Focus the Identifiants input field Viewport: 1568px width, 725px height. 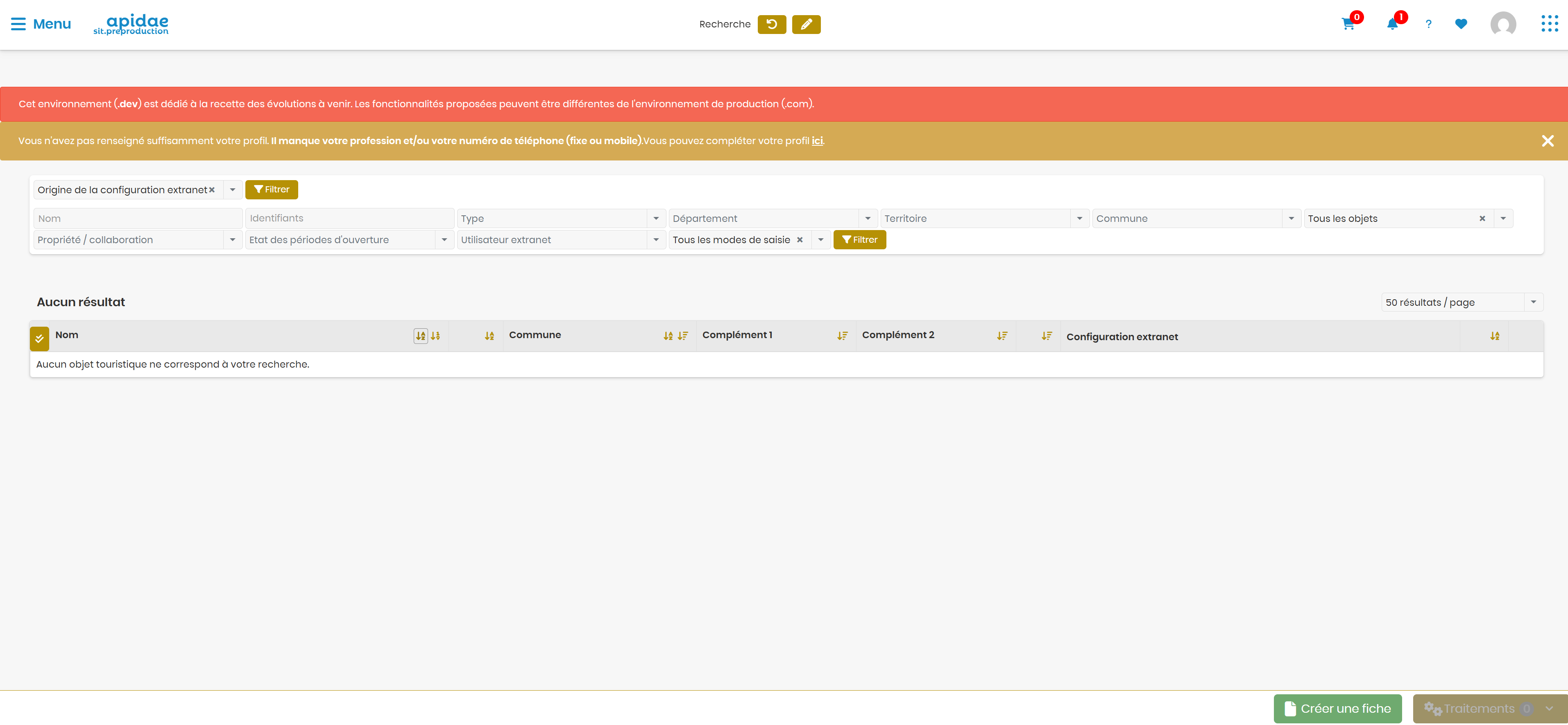point(349,218)
